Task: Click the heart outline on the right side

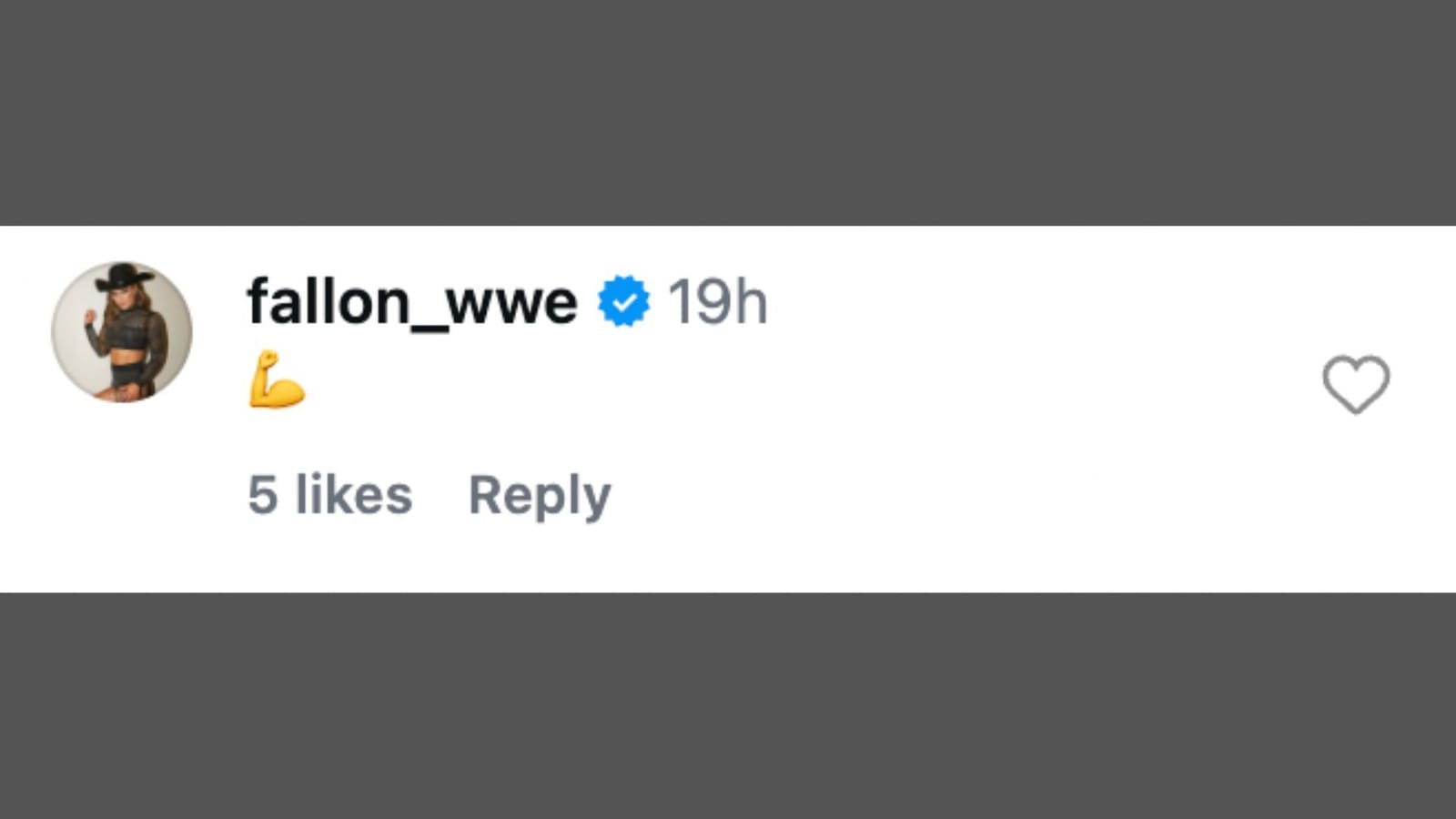Action: [1359, 382]
